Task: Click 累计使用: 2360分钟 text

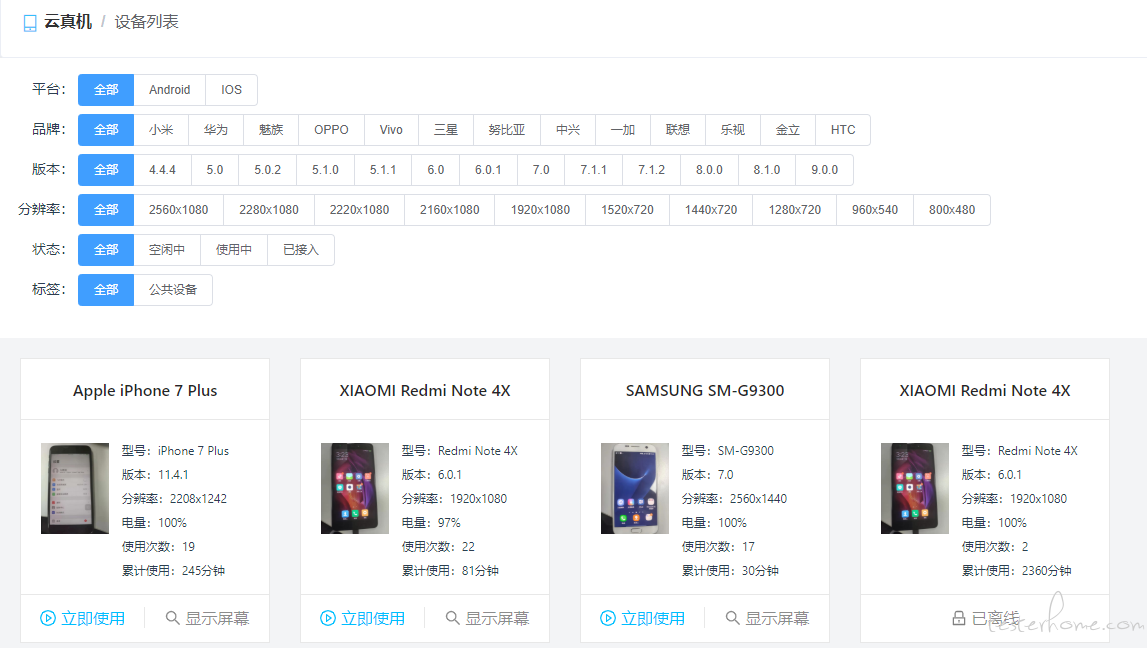Action: coord(1016,570)
